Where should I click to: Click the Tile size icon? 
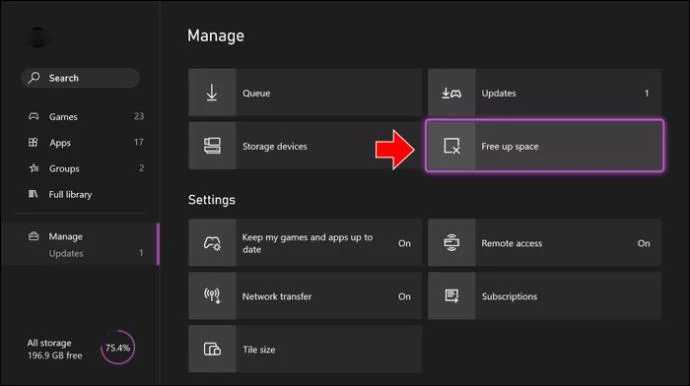tap(212, 349)
